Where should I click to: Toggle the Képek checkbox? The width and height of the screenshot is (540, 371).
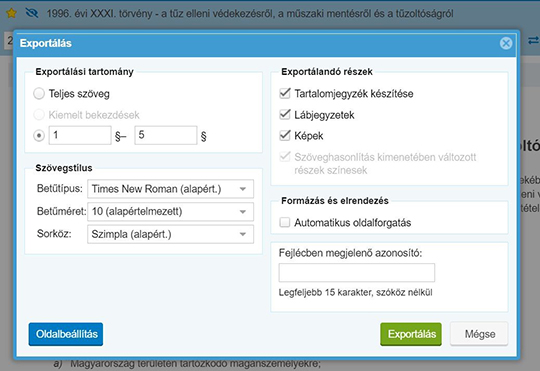pos(285,135)
